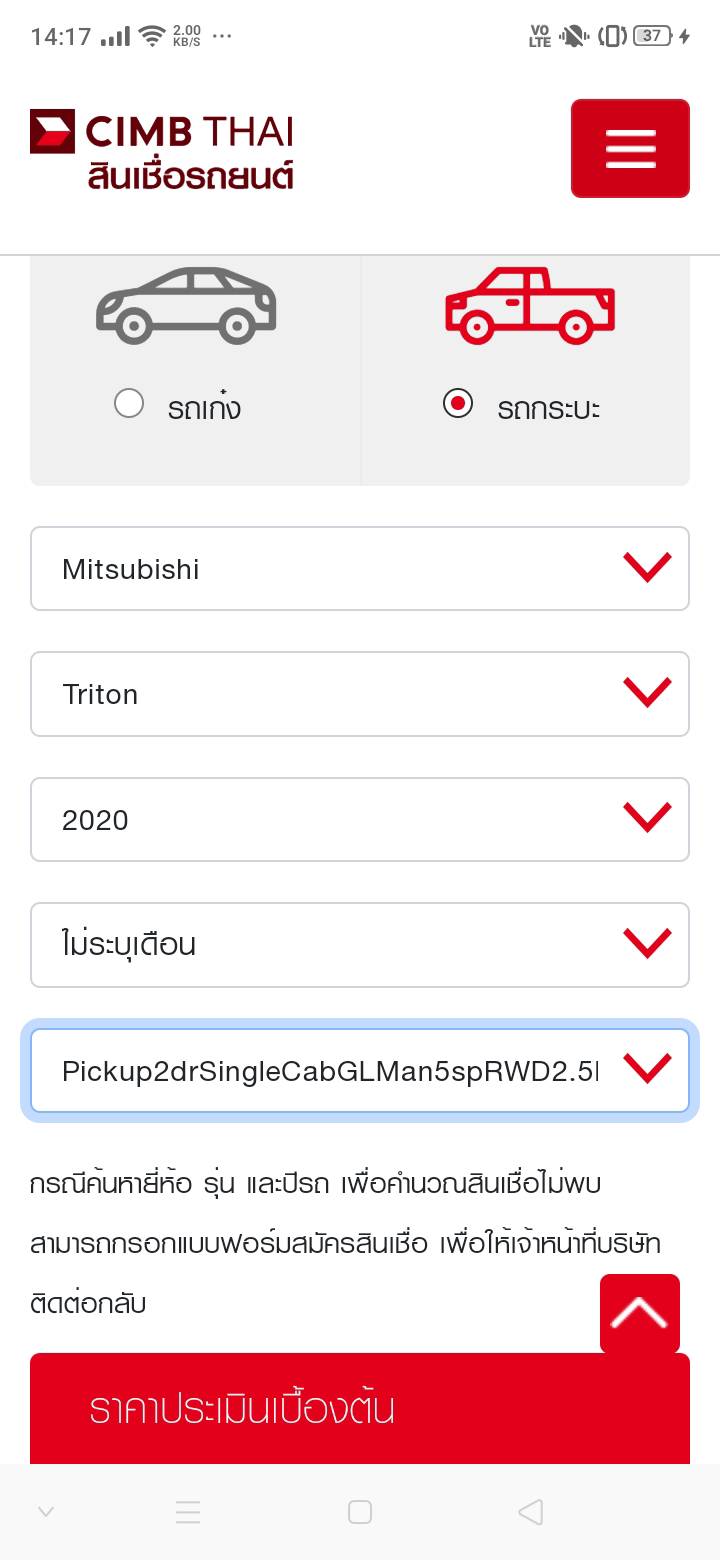Screen dimensions: 720x1560
Task: Expand the Triton model dropdown
Action: click(x=360, y=694)
